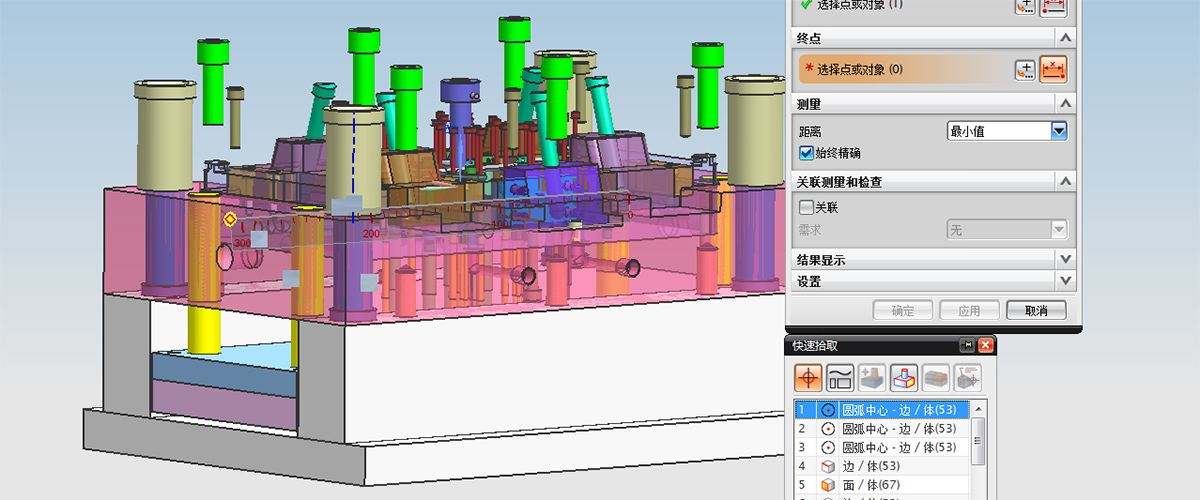1200x500 pixels.
Task: Click the 取消 button
Action: [1036, 310]
